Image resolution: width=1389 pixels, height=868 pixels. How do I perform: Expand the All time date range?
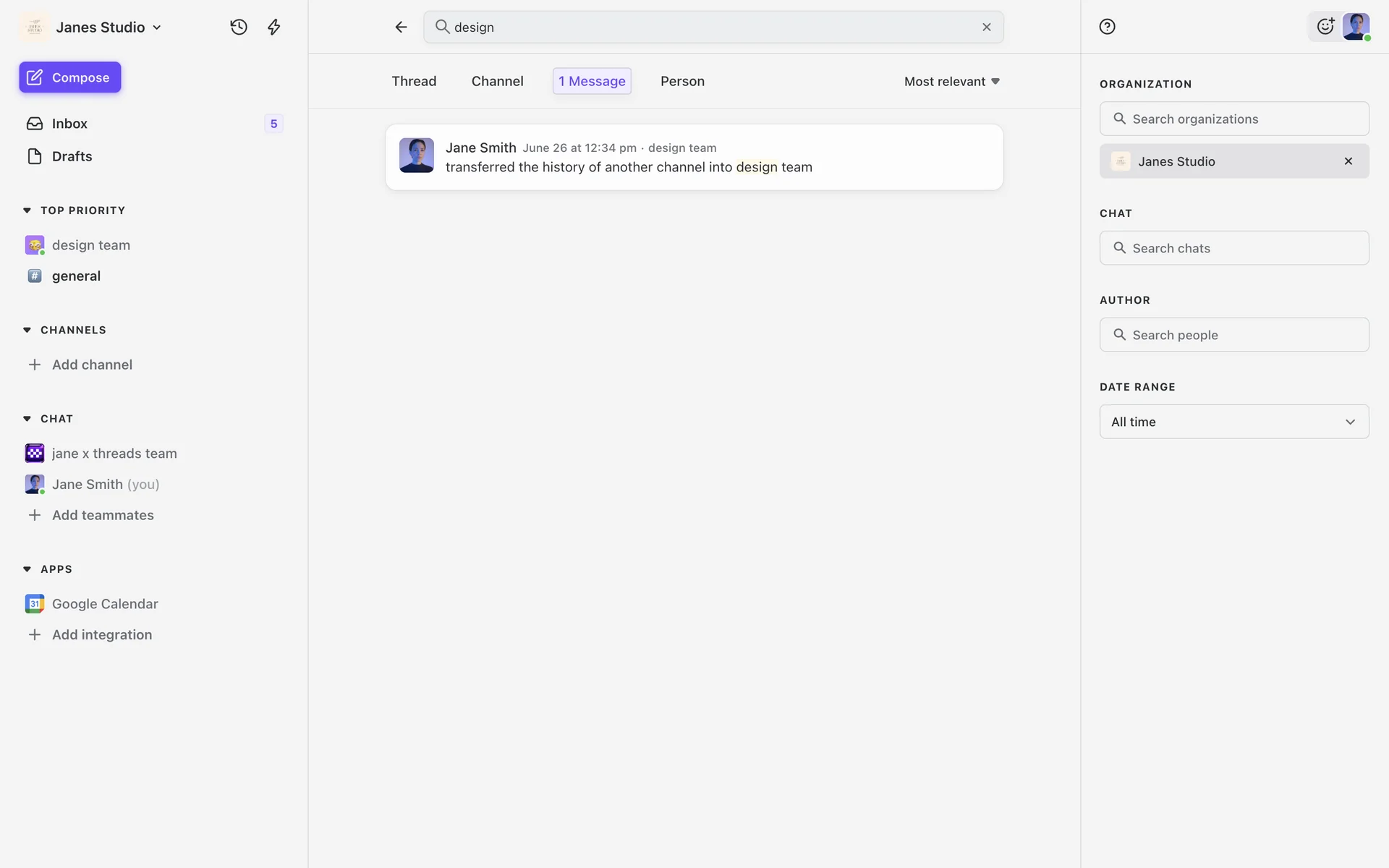tap(1233, 422)
